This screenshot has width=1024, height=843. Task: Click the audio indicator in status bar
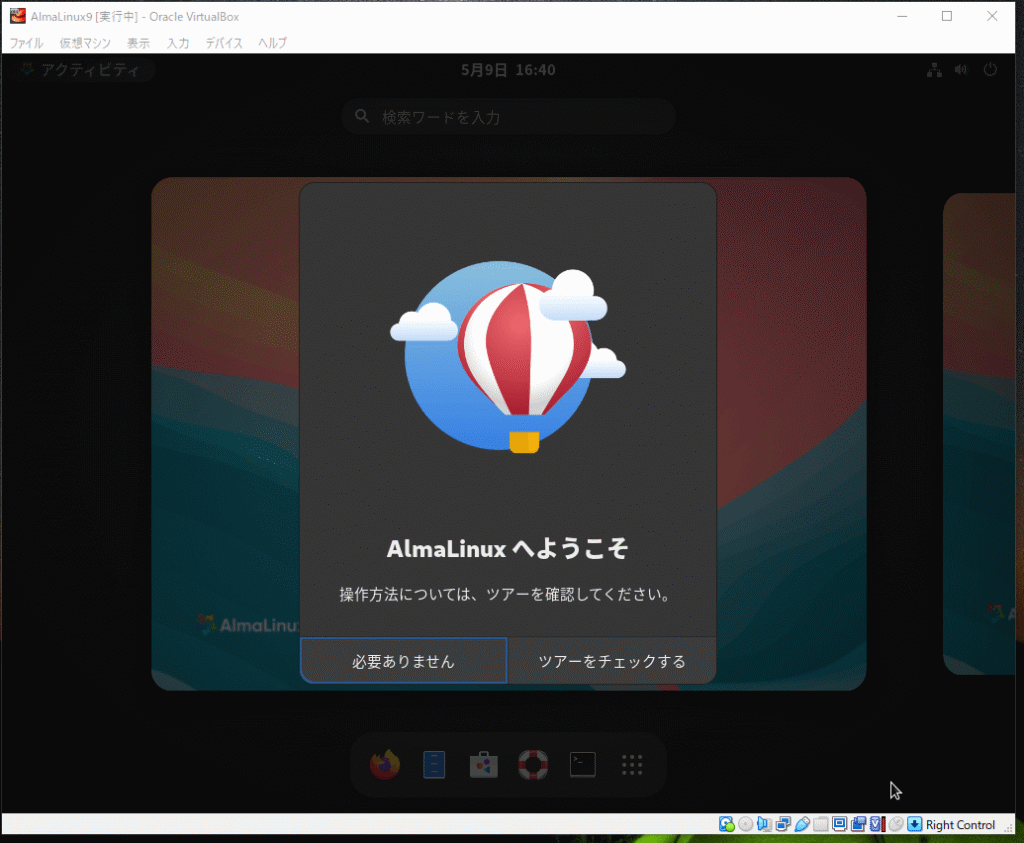point(764,824)
